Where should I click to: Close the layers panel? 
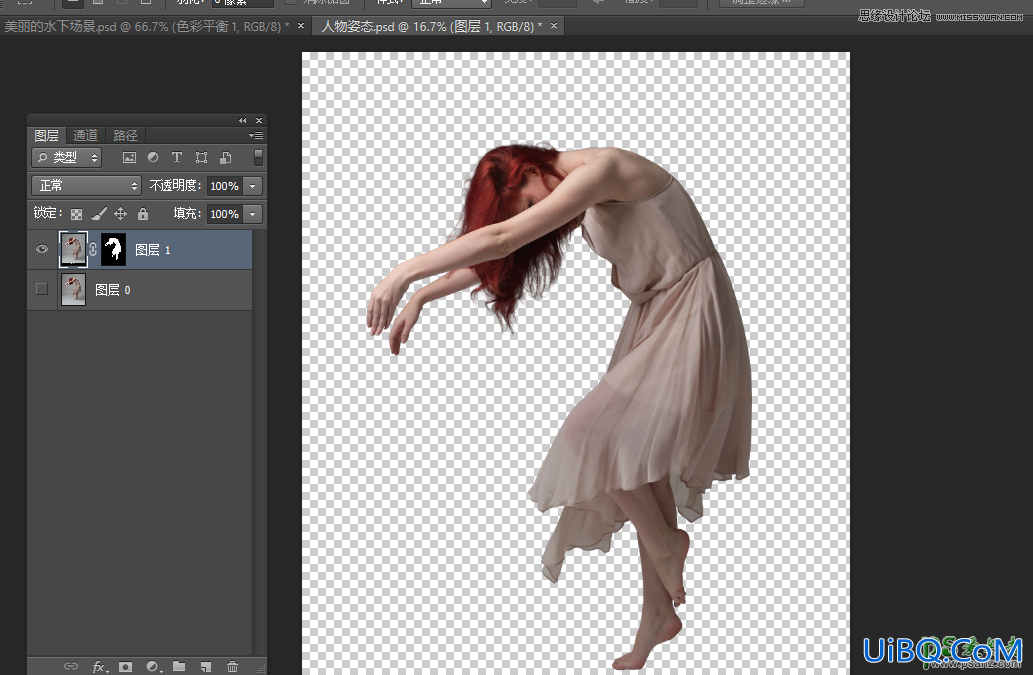(x=259, y=121)
